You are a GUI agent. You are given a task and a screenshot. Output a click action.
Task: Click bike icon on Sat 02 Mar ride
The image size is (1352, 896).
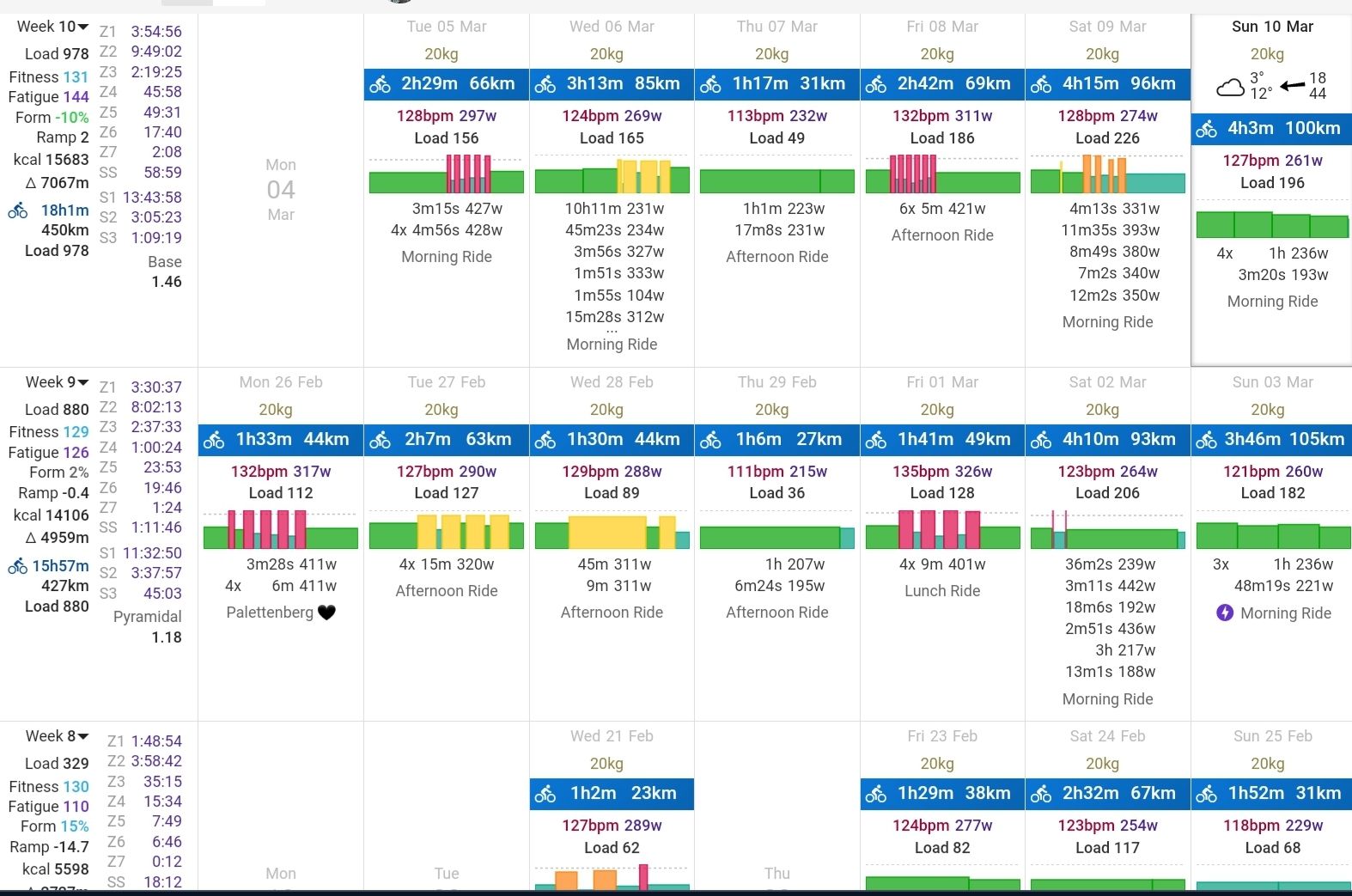click(x=1041, y=441)
